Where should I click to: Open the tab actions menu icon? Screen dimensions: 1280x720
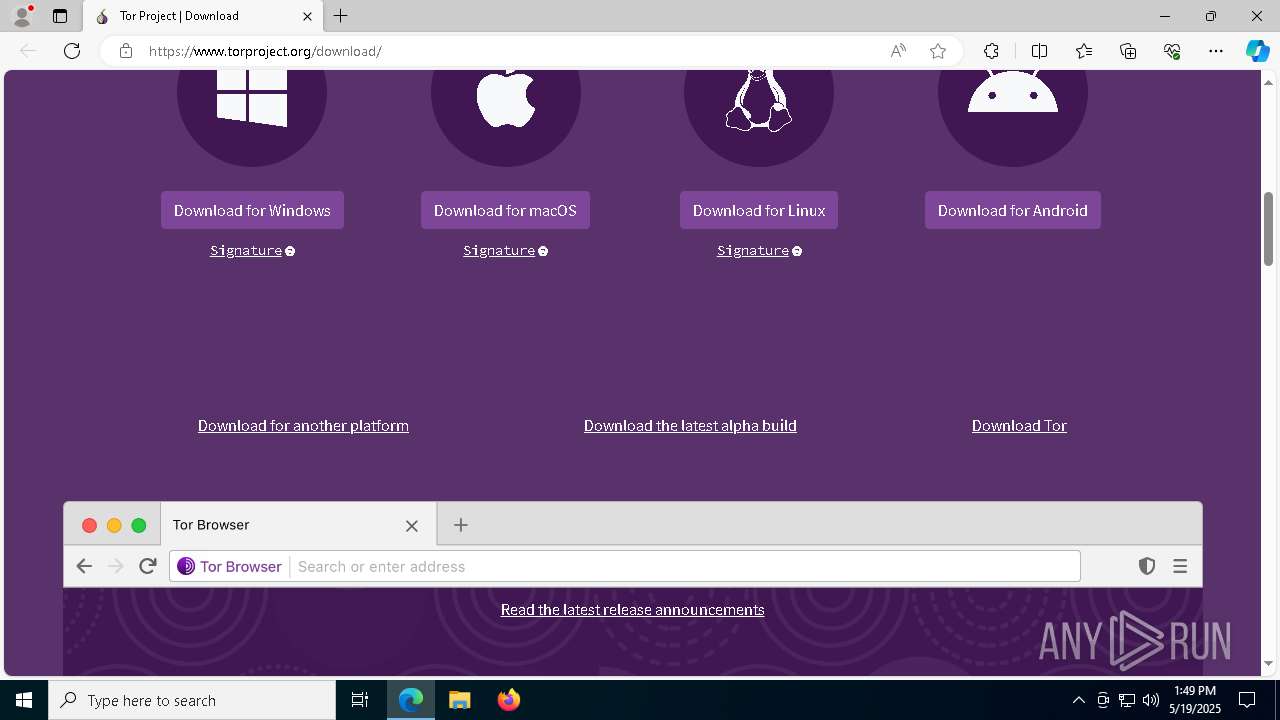click(60, 16)
